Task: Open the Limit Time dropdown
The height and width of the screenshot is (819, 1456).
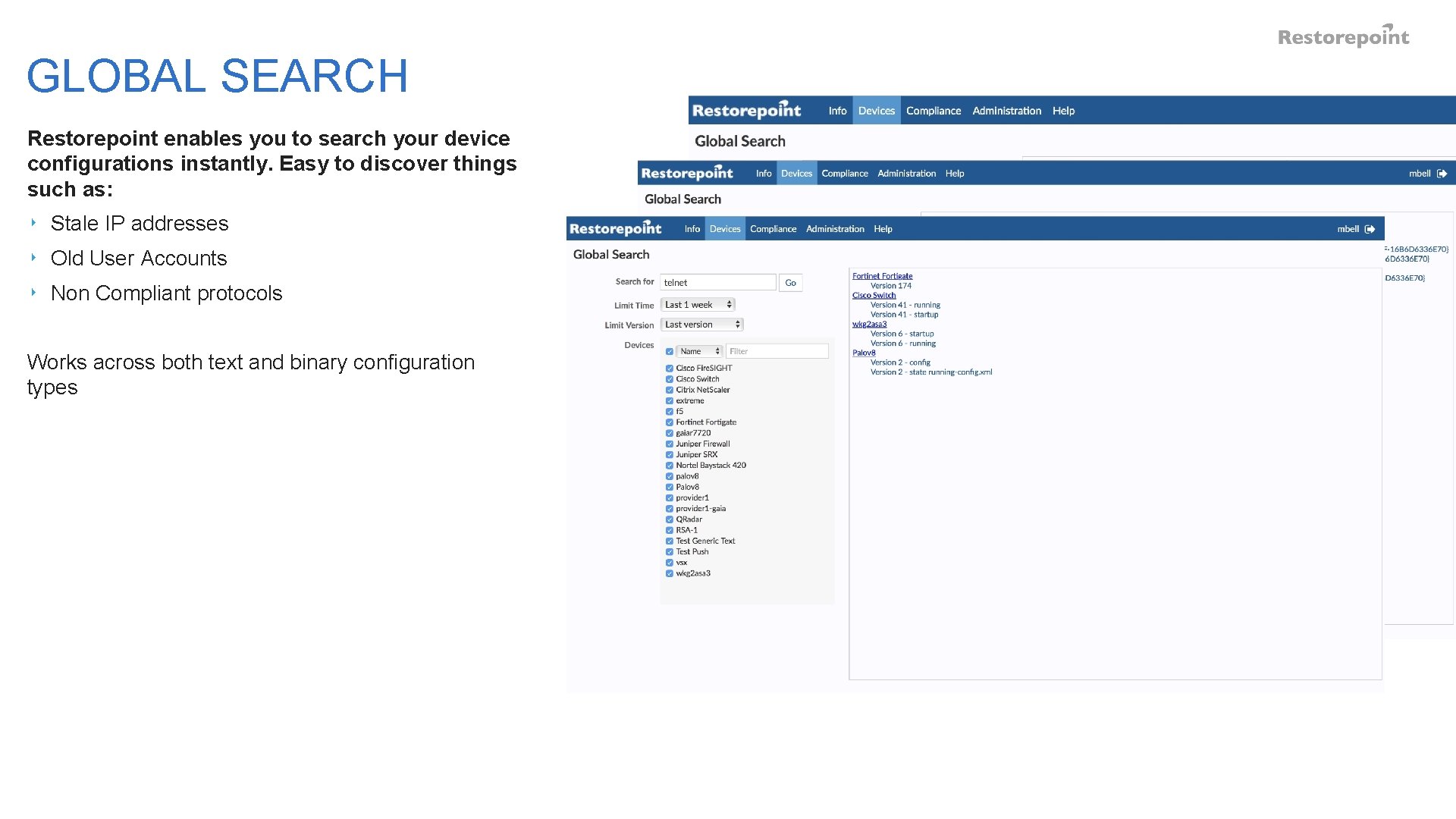Action: [698, 305]
